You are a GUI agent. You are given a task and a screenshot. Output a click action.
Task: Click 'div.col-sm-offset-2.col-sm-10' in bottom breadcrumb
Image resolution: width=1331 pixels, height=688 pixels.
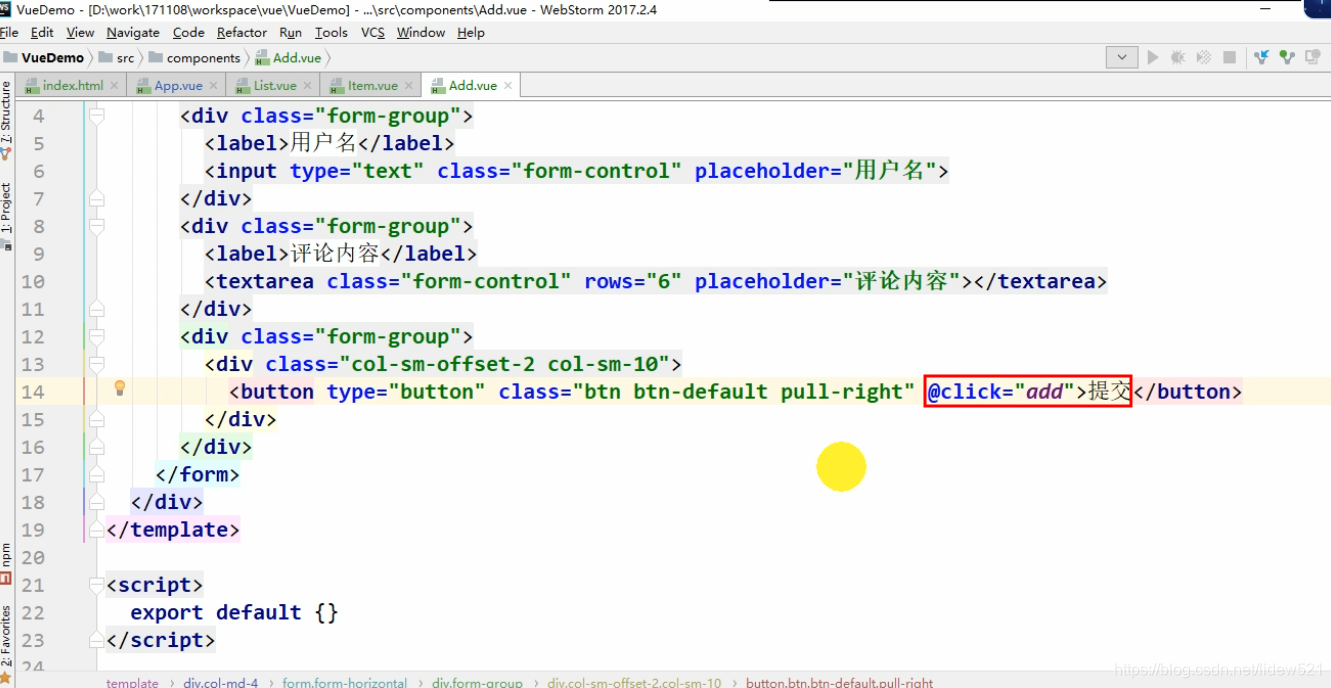point(634,682)
